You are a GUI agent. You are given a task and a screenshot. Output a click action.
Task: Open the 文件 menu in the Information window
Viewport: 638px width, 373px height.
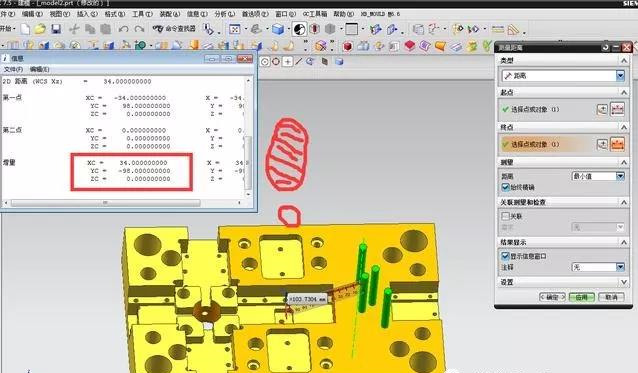pyautogui.click(x=13, y=70)
